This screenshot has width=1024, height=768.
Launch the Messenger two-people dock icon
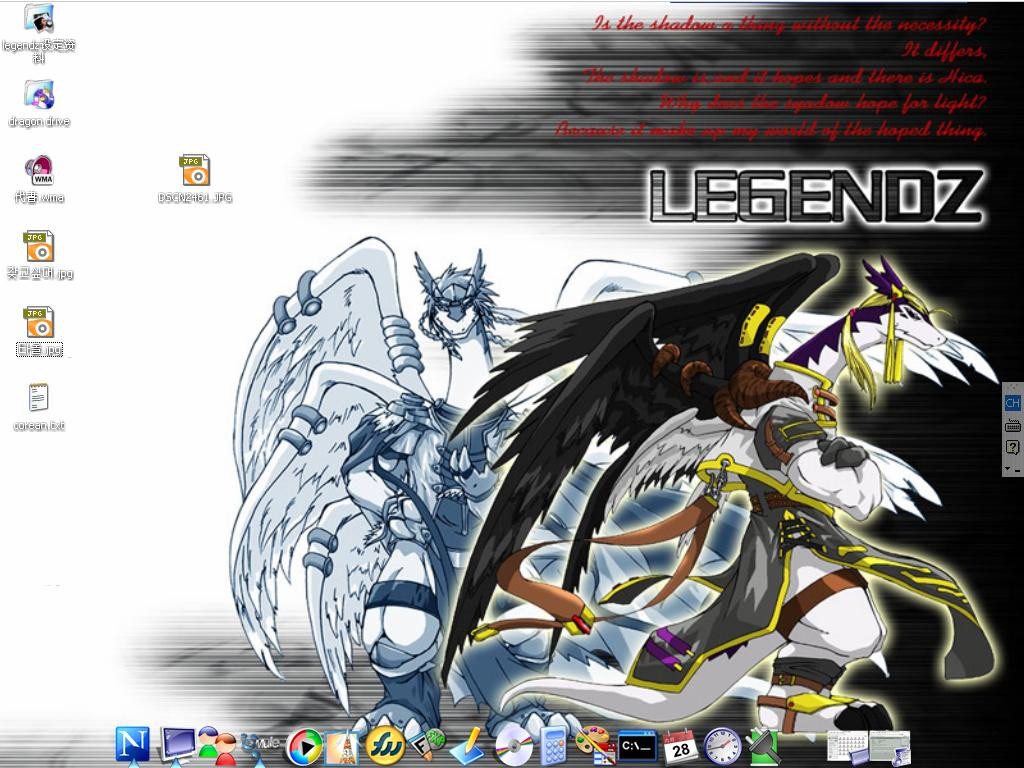[x=217, y=745]
